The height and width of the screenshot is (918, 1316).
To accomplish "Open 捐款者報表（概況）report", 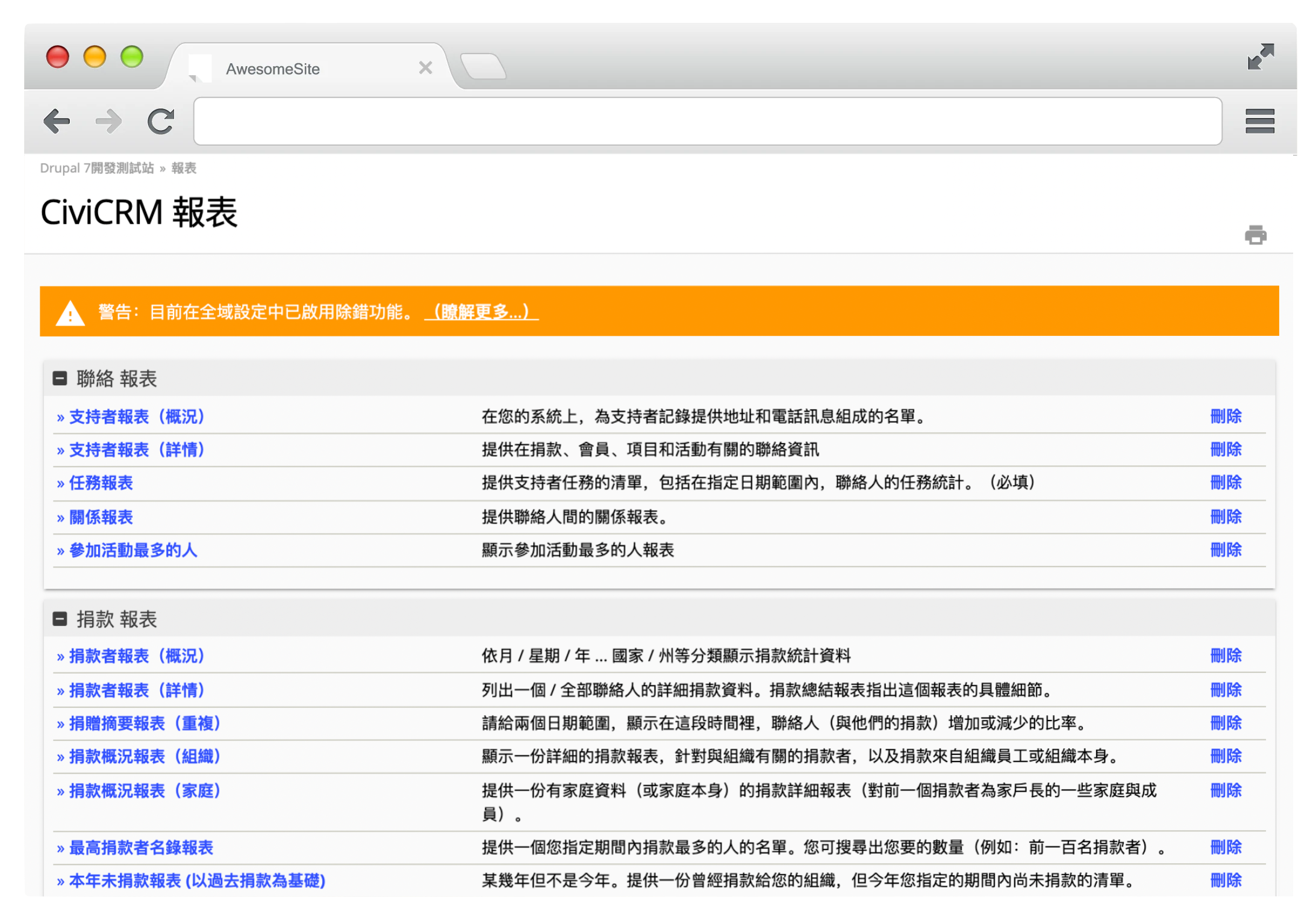I will click(138, 656).
